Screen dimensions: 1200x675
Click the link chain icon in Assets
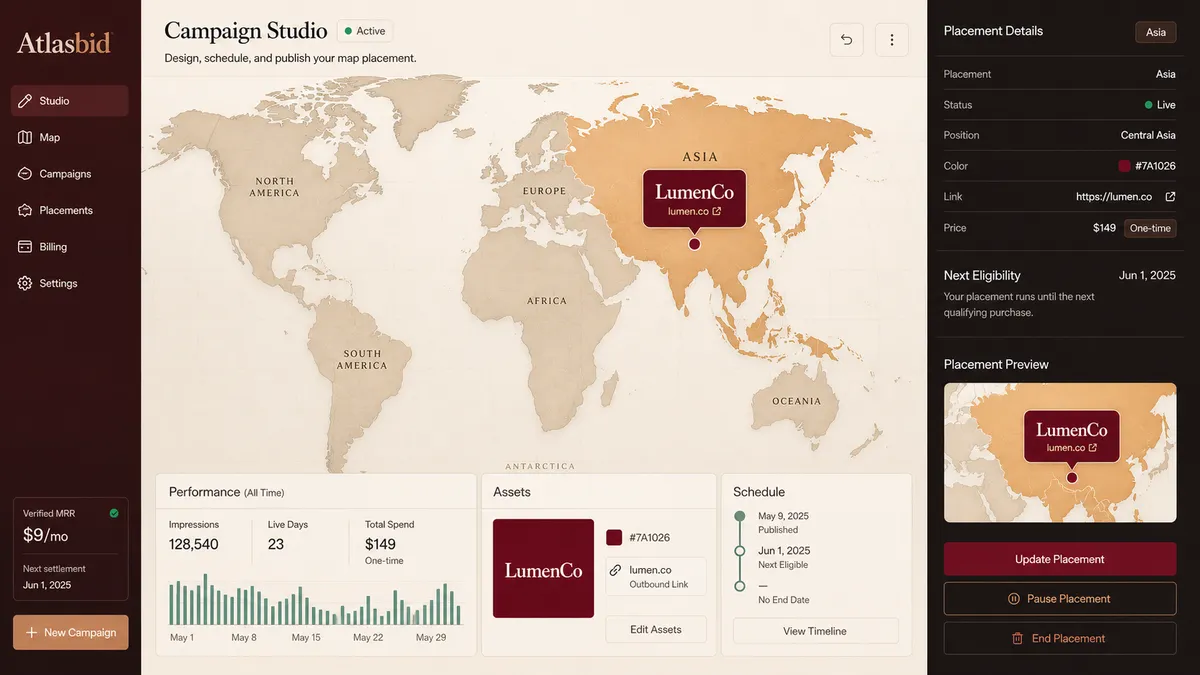pos(616,570)
